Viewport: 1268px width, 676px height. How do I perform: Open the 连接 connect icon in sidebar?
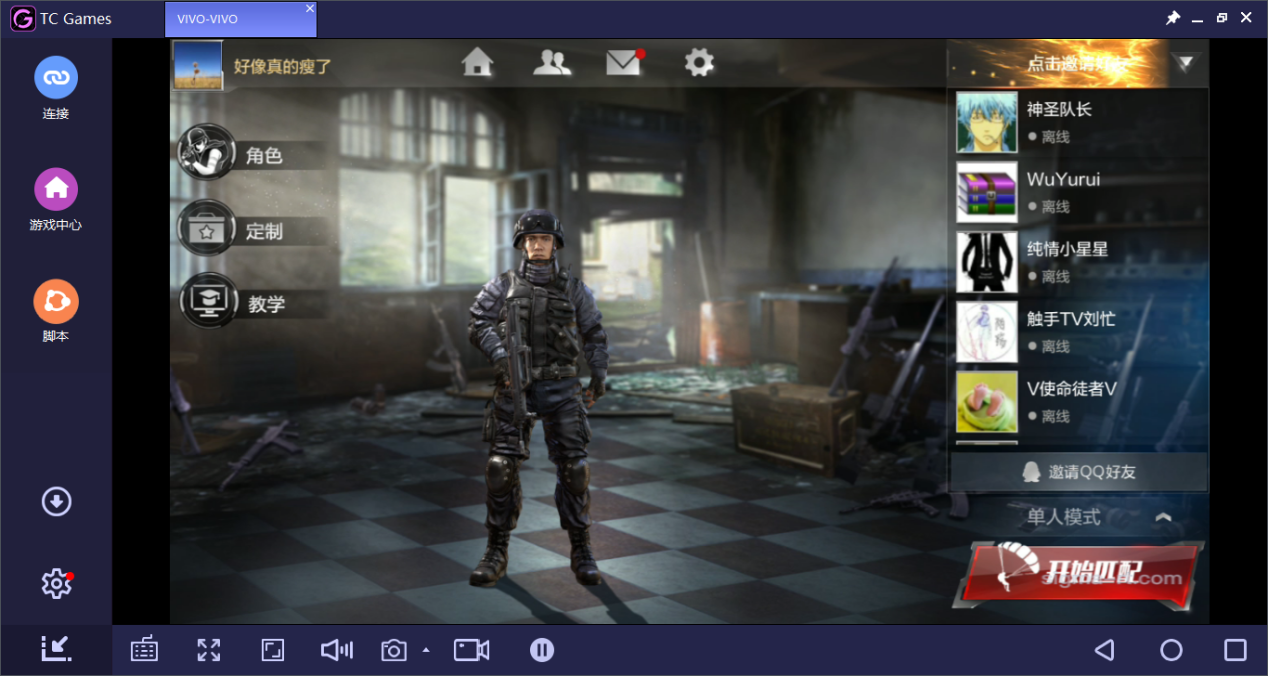click(x=56, y=78)
